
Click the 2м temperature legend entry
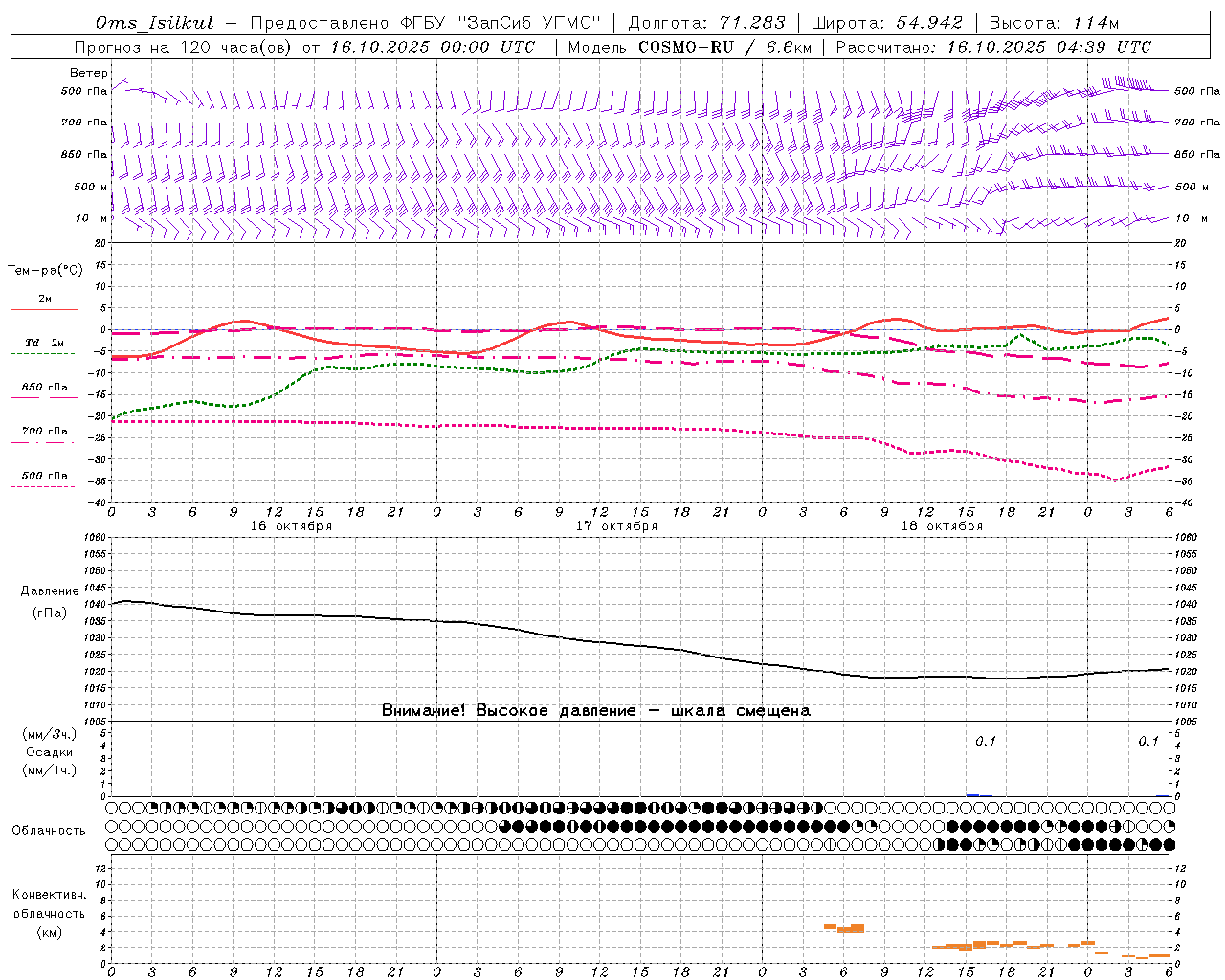point(45,299)
